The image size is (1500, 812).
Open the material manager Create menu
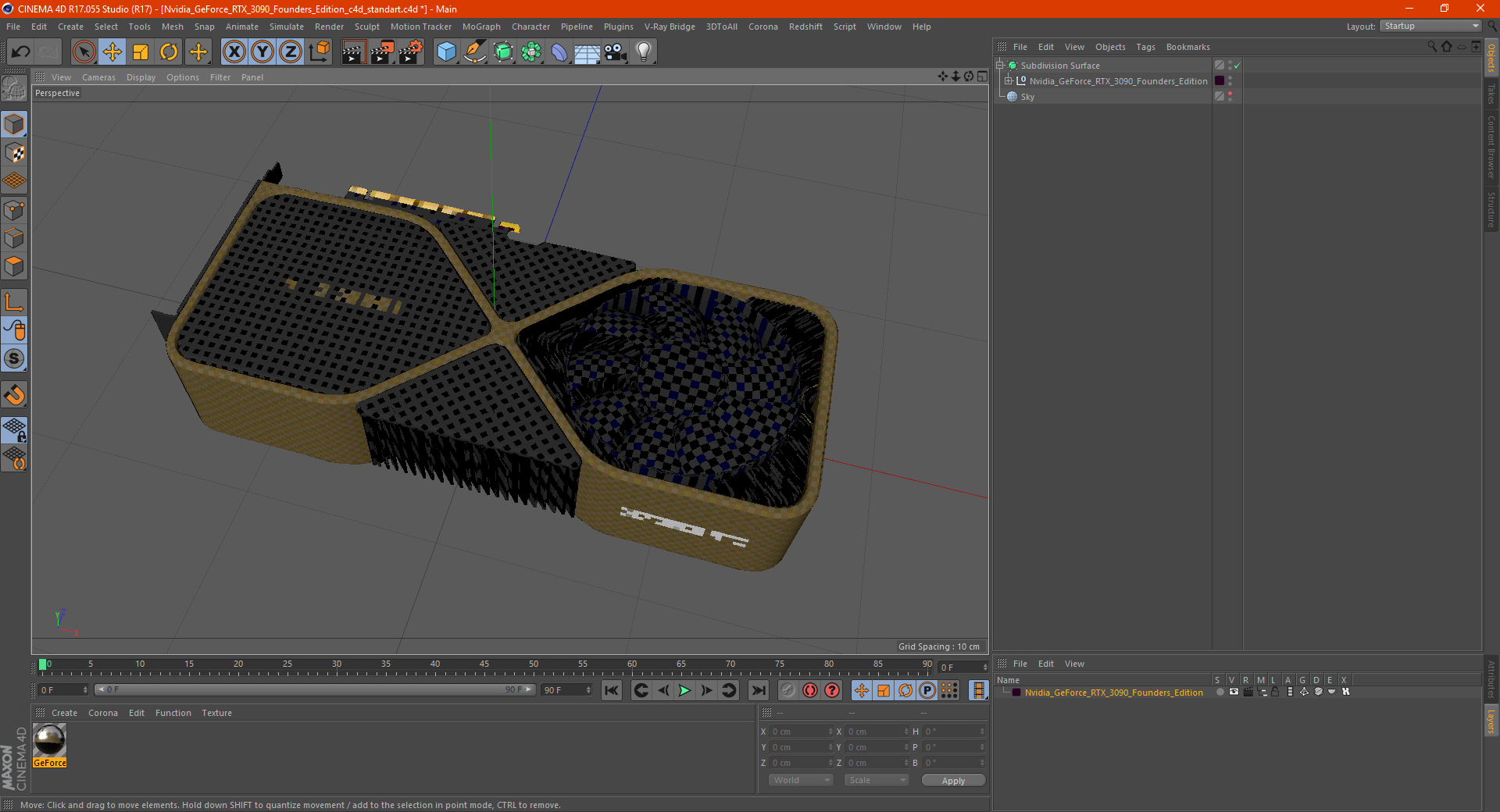pyautogui.click(x=64, y=713)
